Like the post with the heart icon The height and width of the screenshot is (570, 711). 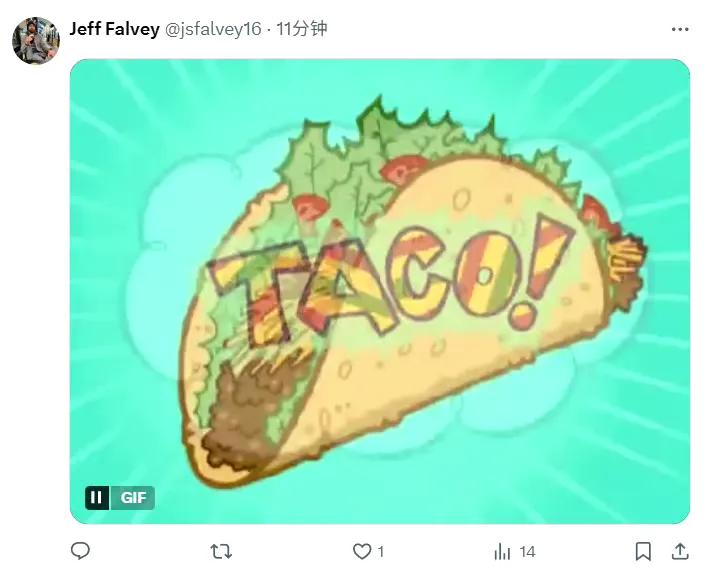pyautogui.click(x=362, y=551)
